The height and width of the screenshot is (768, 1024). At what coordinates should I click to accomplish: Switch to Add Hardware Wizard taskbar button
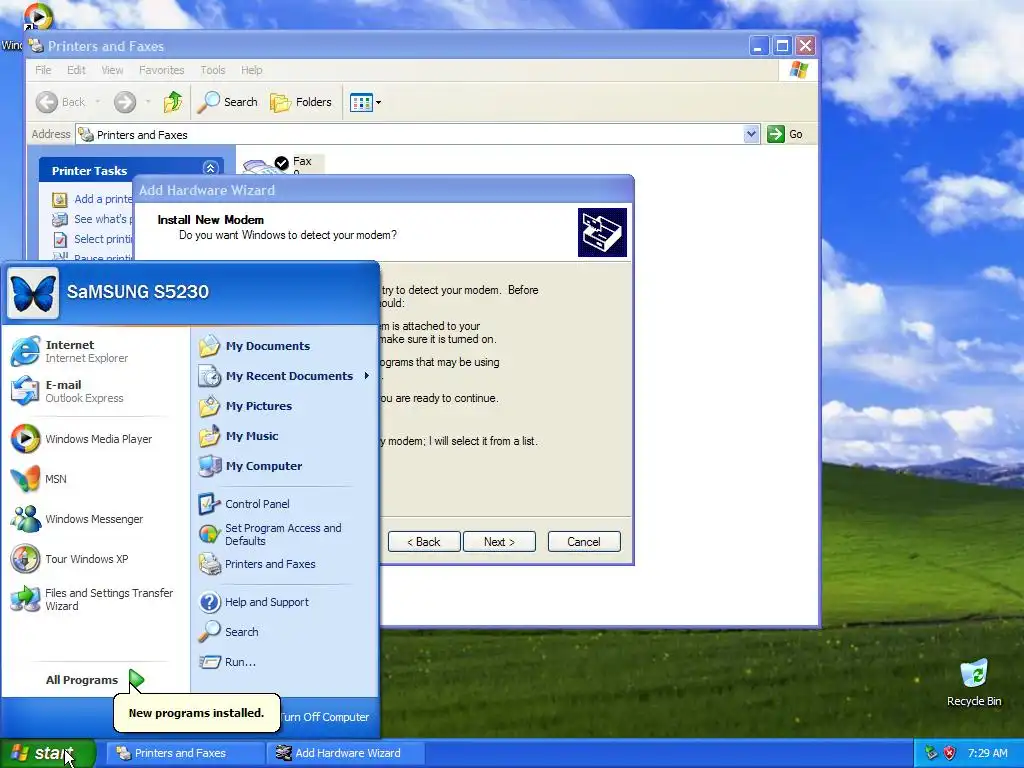click(347, 753)
